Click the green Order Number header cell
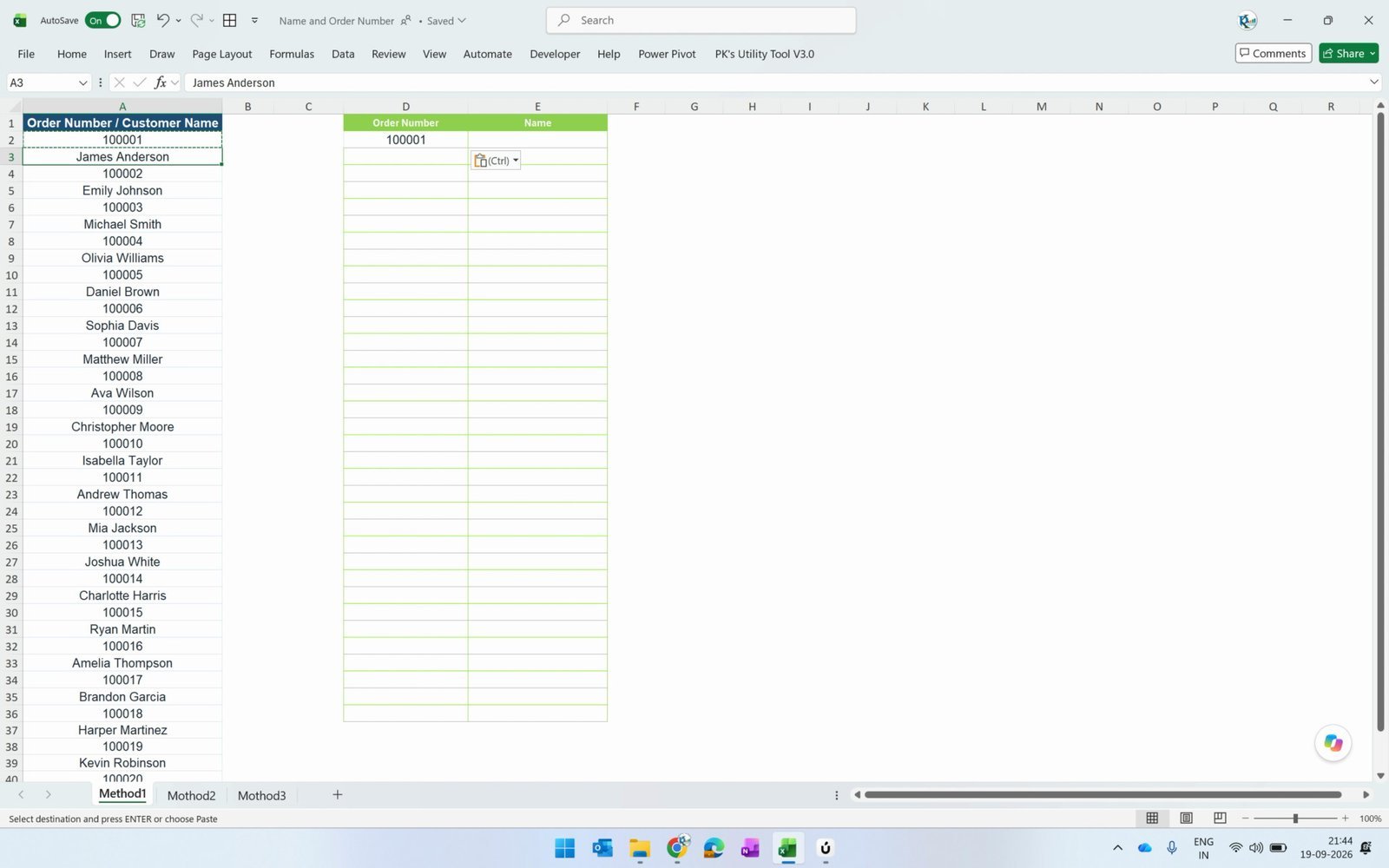 405,122
